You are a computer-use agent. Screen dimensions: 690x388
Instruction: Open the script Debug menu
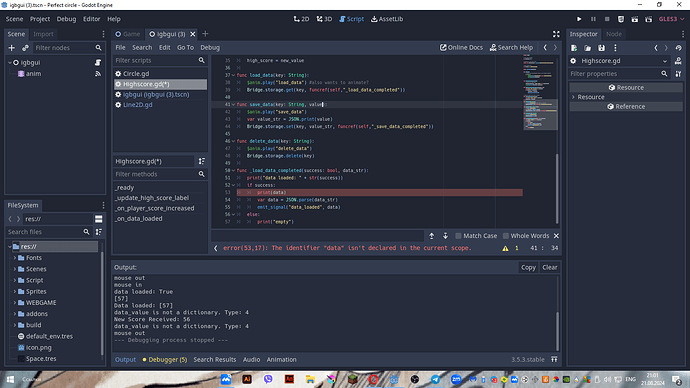pos(210,48)
